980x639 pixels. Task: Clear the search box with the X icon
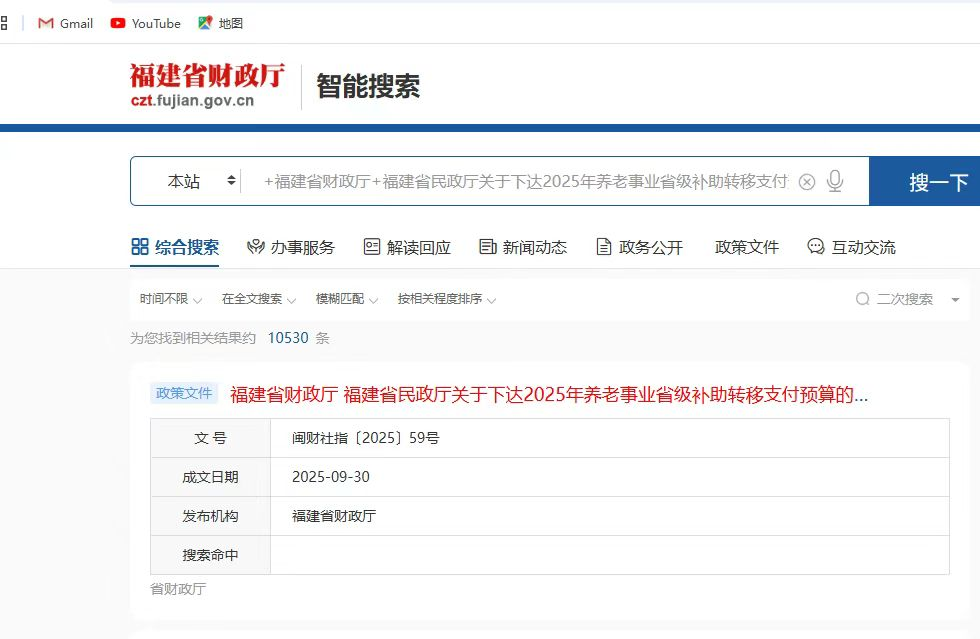click(x=807, y=182)
